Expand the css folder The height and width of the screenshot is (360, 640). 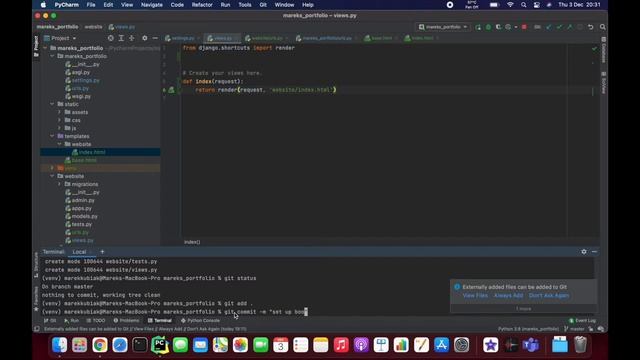60,120
